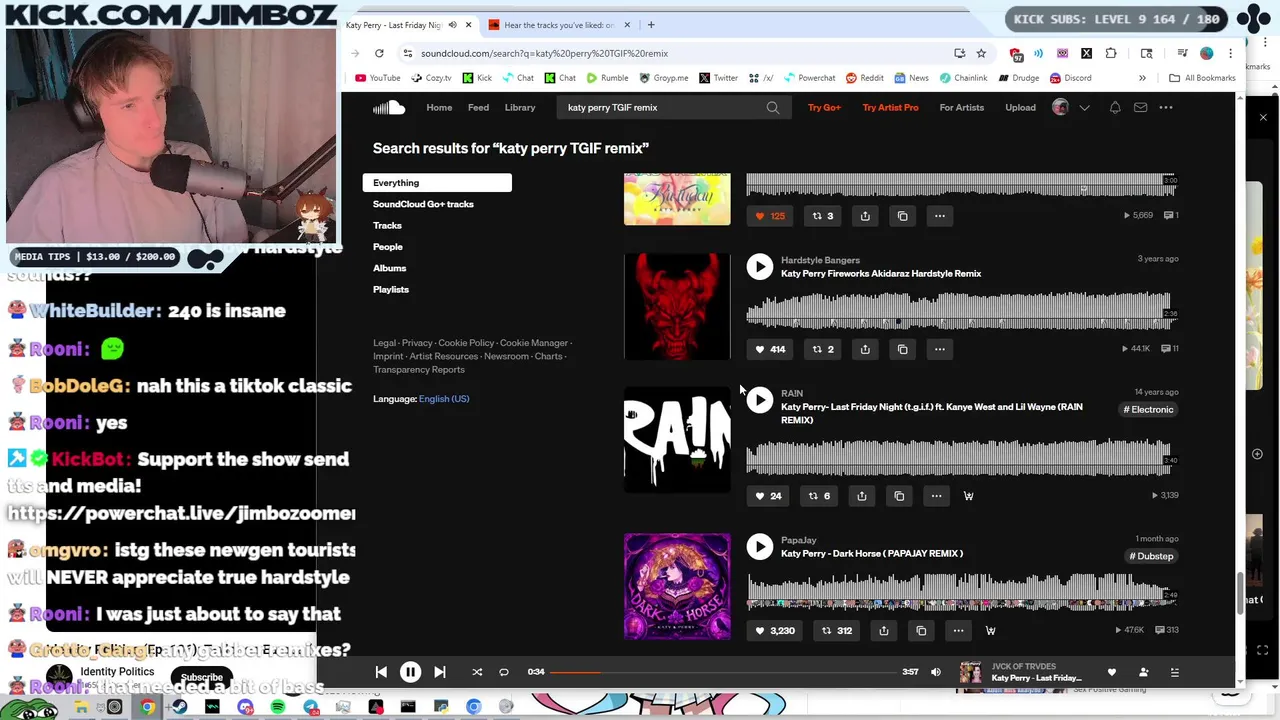The height and width of the screenshot is (720, 1280).
Task: Filter results by People
Action: click(388, 247)
